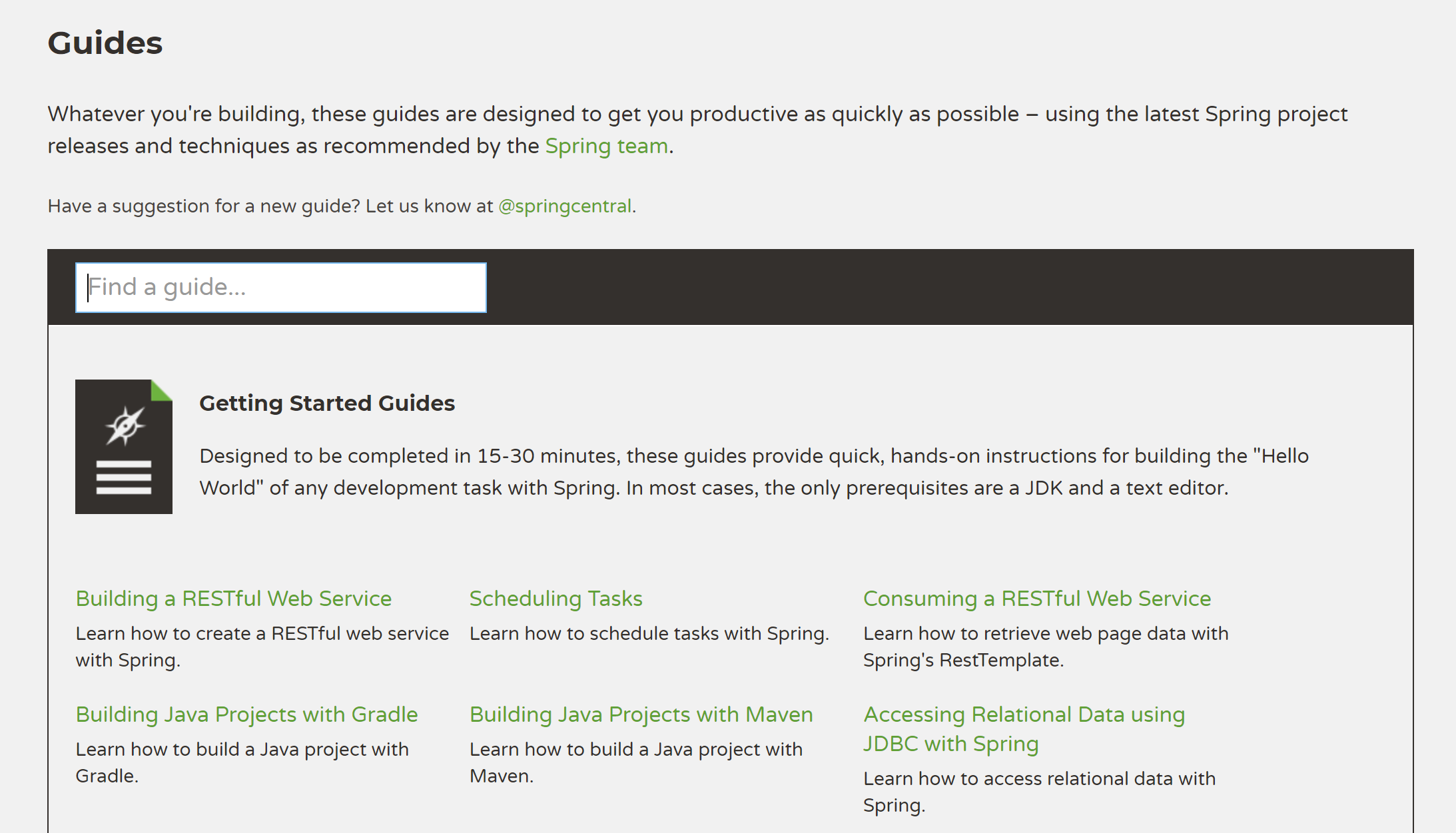Click the '15-30 minutes' guides description paragraph
This screenshot has height=833, width=1456.
point(753,472)
